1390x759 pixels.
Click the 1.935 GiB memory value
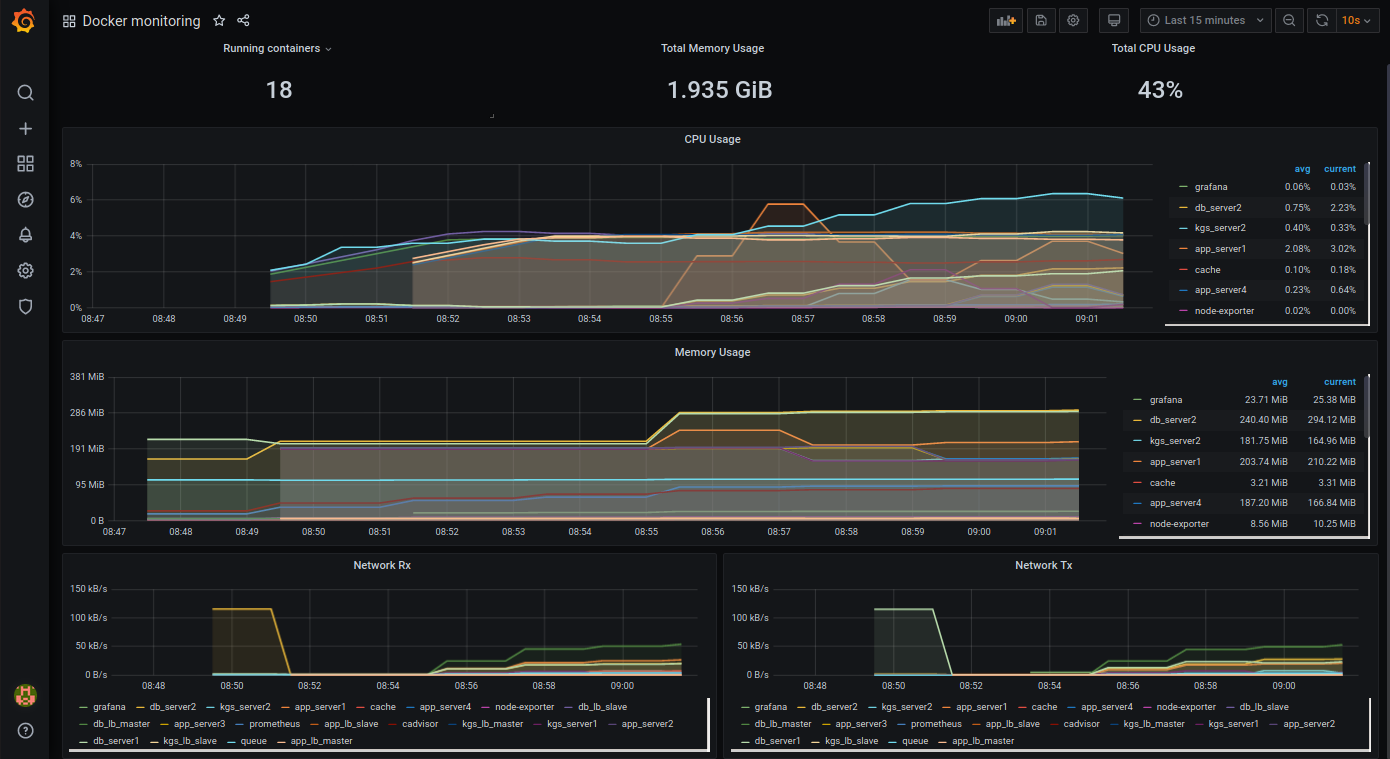click(x=719, y=90)
